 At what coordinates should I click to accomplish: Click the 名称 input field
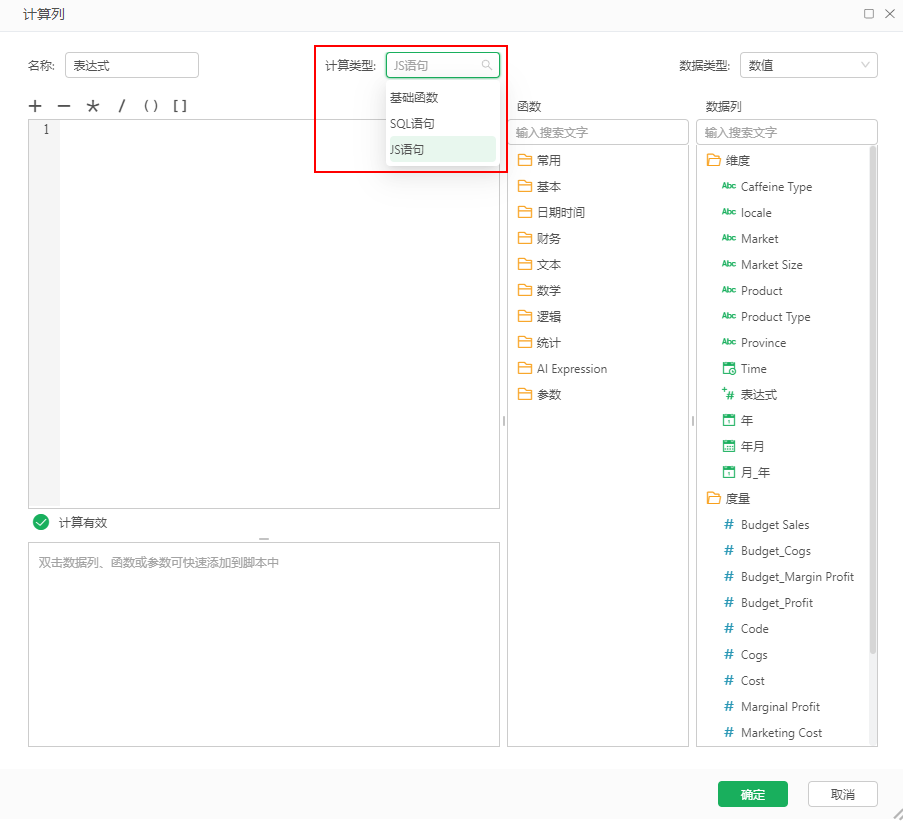[x=131, y=65]
